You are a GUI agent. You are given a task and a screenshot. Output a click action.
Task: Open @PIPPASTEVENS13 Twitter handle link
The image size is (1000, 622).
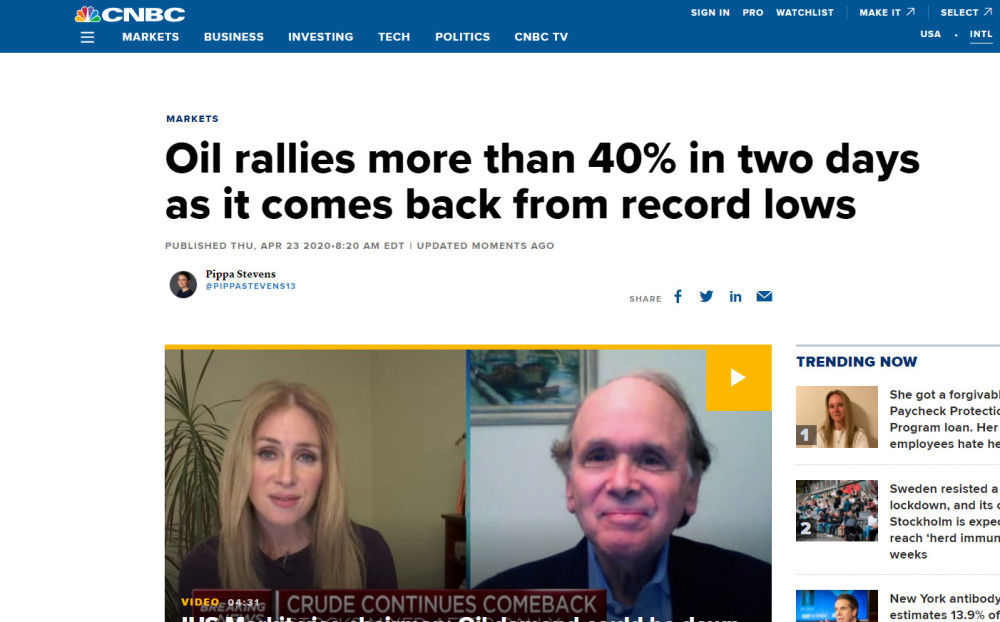coord(251,286)
